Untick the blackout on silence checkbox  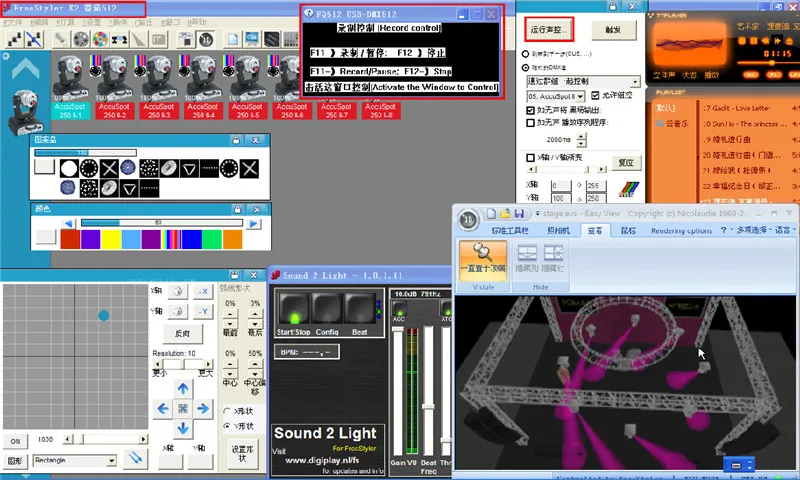(531, 110)
